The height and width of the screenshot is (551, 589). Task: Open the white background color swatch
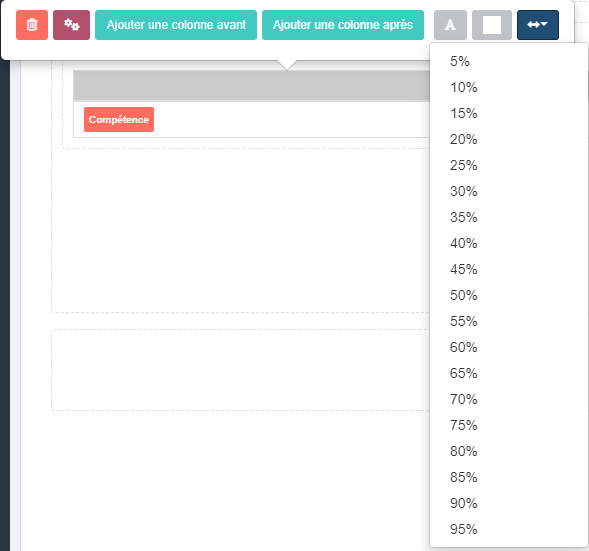click(x=492, y=25)
